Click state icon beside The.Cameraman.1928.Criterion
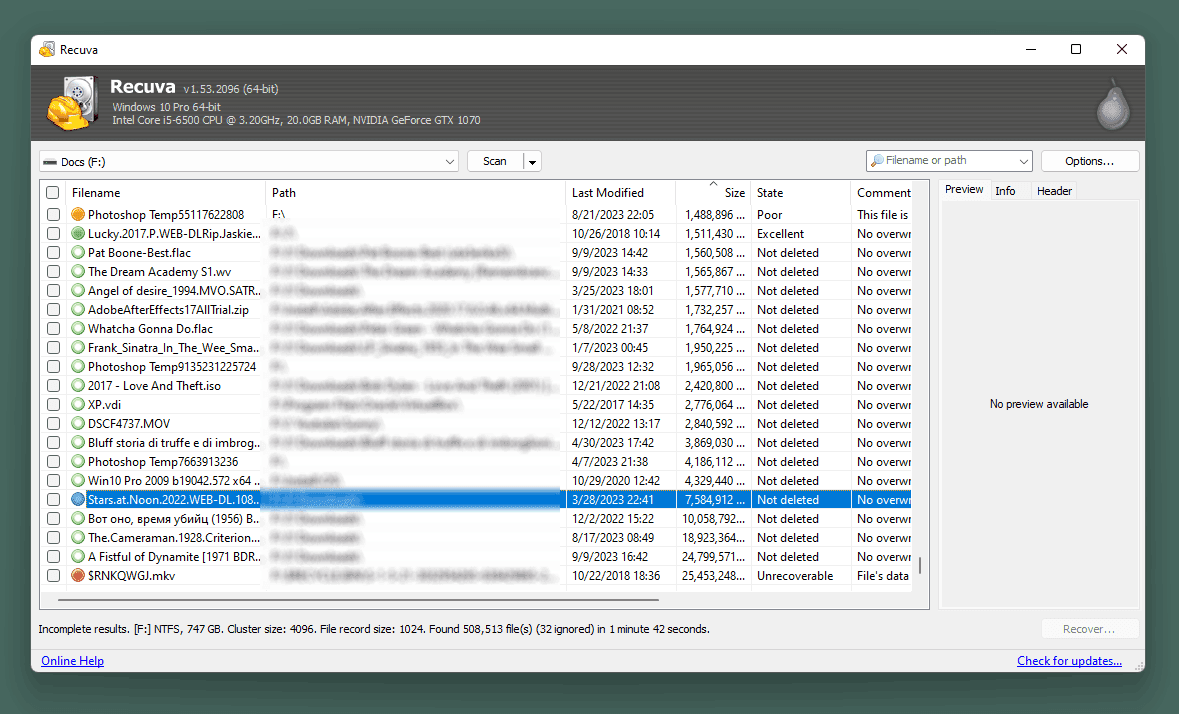Viewport: 1179px width, 714px height. (77, 537)
